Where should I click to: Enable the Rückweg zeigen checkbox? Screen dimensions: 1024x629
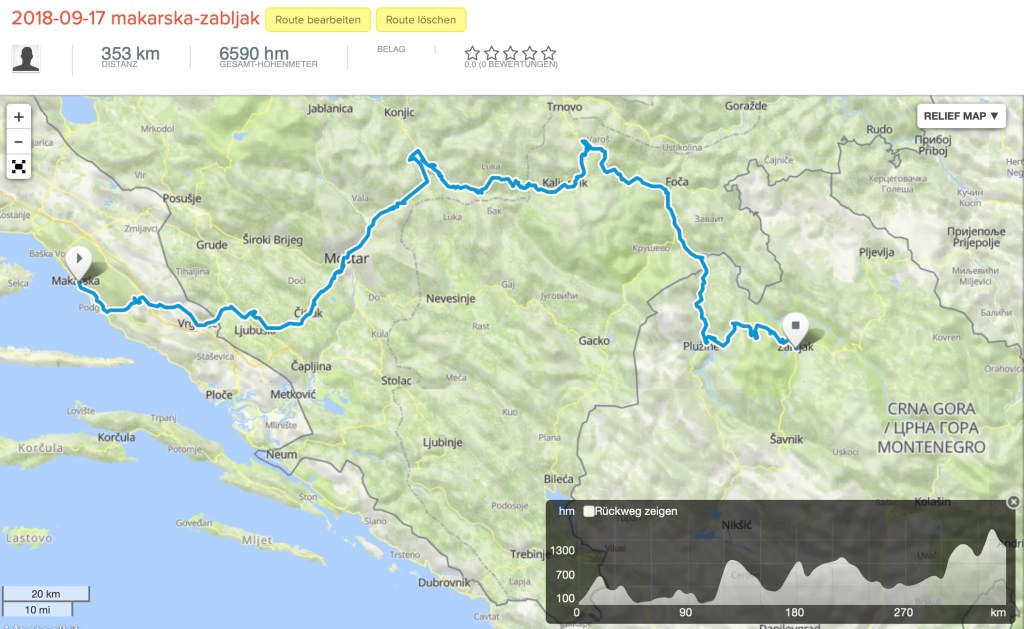589,511
